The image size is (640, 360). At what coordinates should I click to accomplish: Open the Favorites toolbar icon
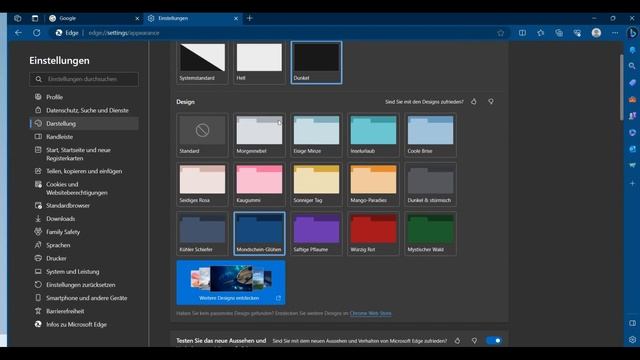pos(540,33)
